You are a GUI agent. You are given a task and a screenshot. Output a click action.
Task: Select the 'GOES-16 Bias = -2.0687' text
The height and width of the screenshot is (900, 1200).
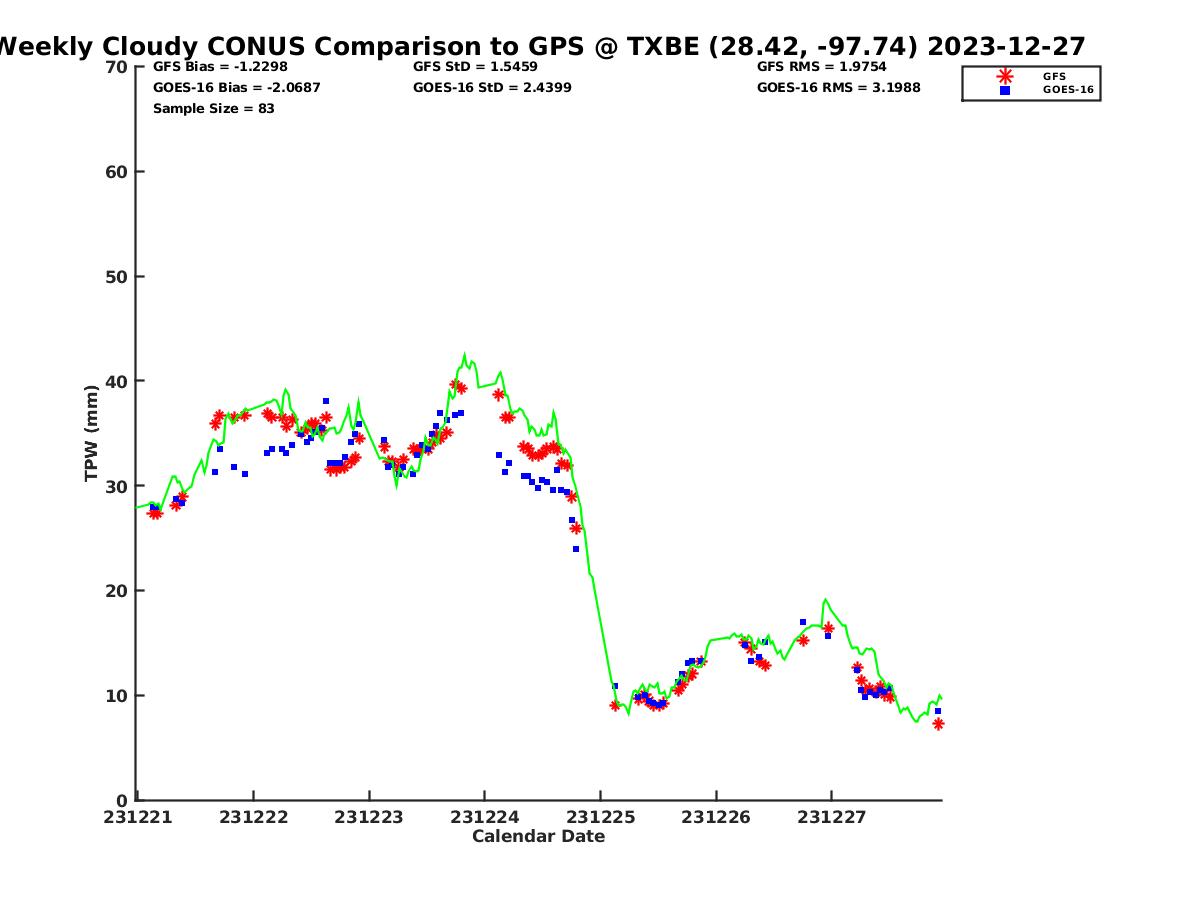coord(237,88)
